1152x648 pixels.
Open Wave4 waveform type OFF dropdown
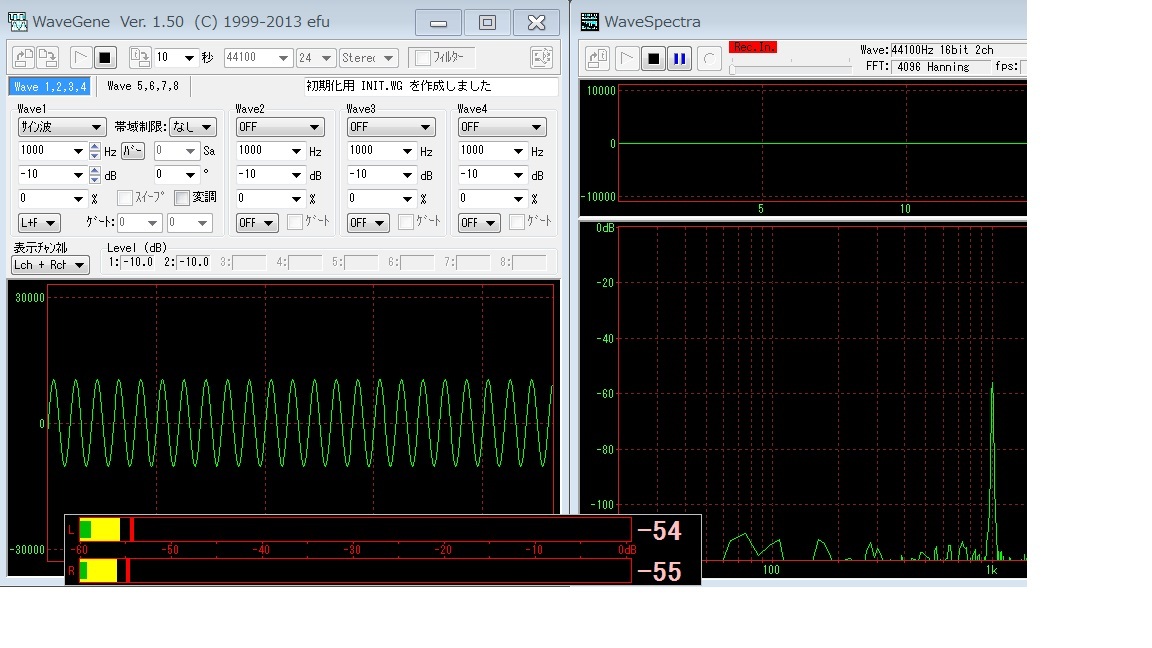tap(502, 127)
